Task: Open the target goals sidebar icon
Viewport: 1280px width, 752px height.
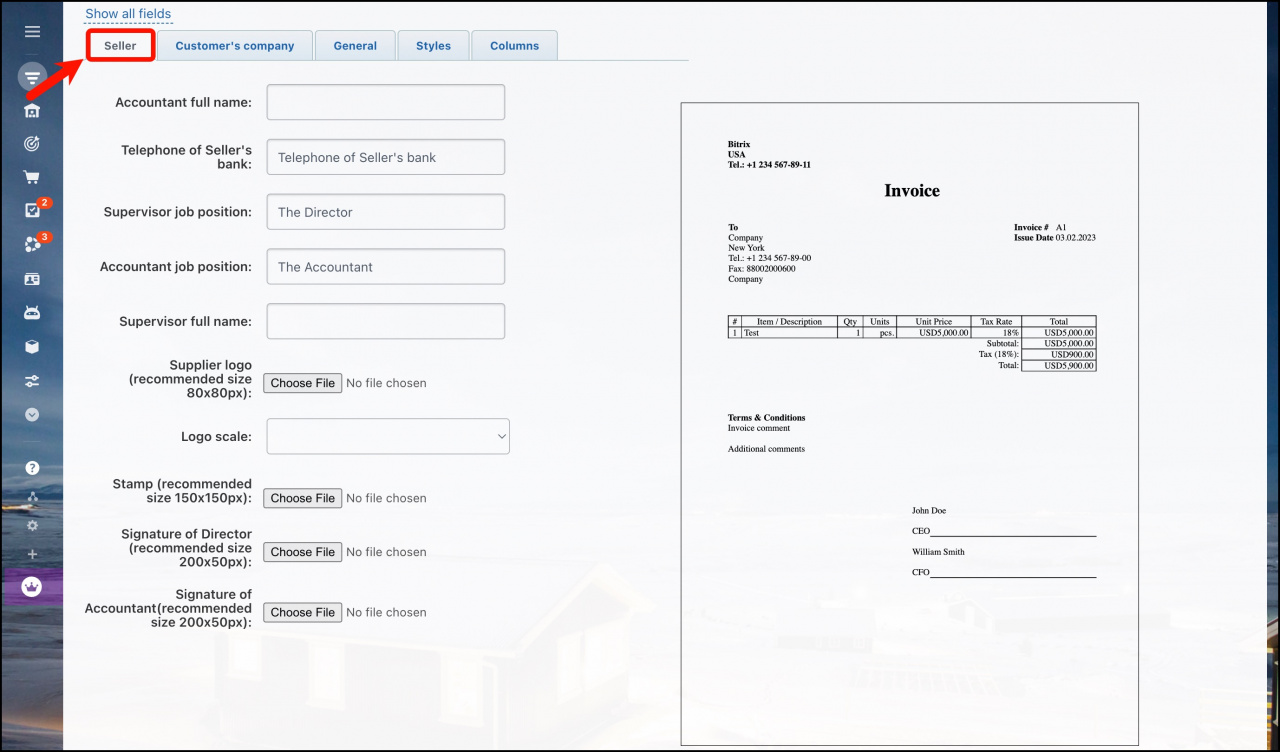Action: 32,144
